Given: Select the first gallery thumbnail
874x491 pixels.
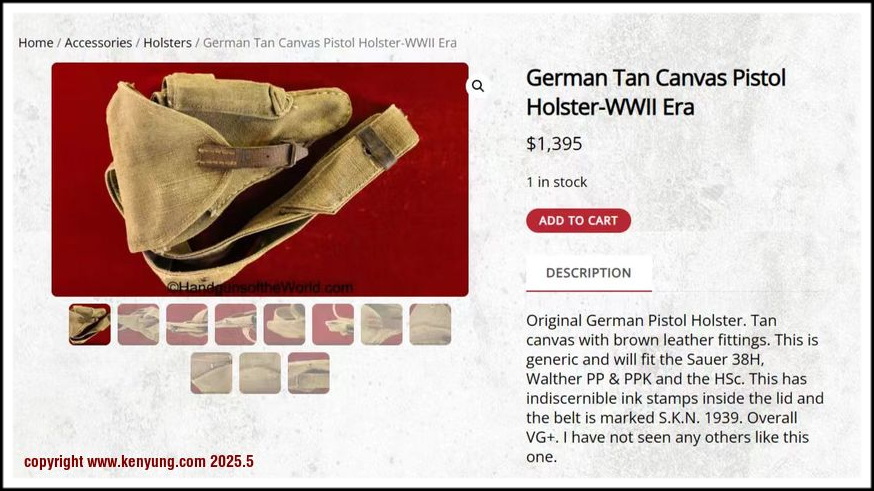Looking at the screenshot, I should pyautogui.click(x=90, y=324).
